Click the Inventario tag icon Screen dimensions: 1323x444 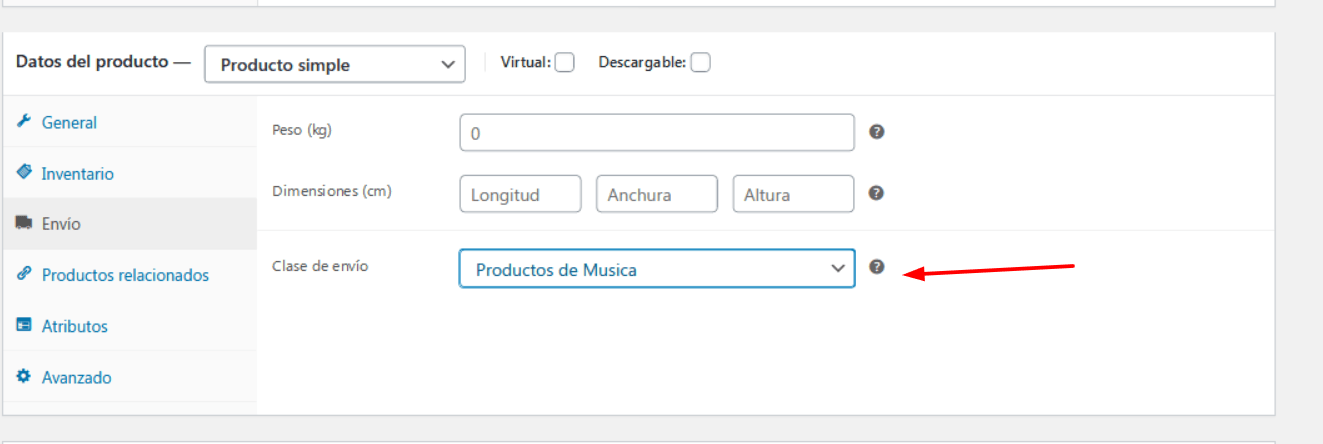pyautogui.click(x=24, y=172)
